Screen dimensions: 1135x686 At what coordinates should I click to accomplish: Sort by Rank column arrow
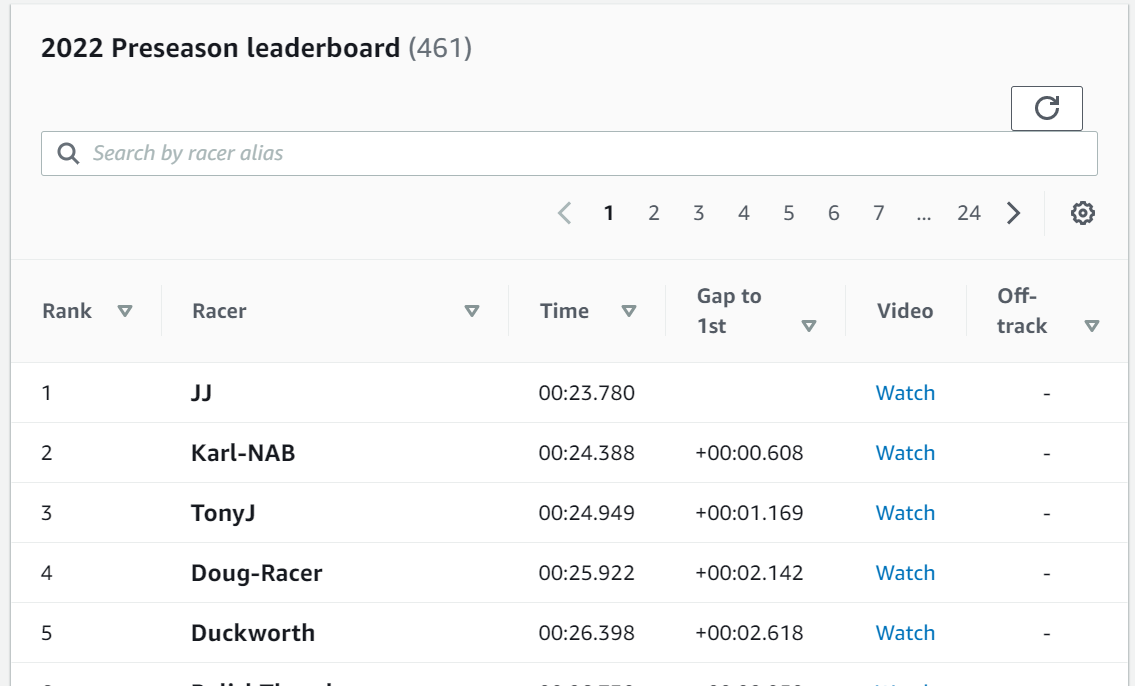pos(125,311)
